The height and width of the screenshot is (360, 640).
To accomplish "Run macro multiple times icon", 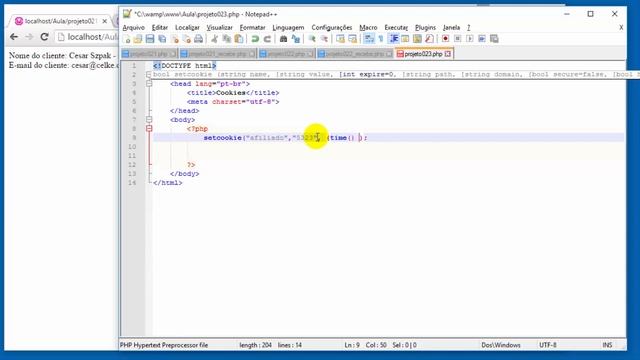I will pos(482,39).
